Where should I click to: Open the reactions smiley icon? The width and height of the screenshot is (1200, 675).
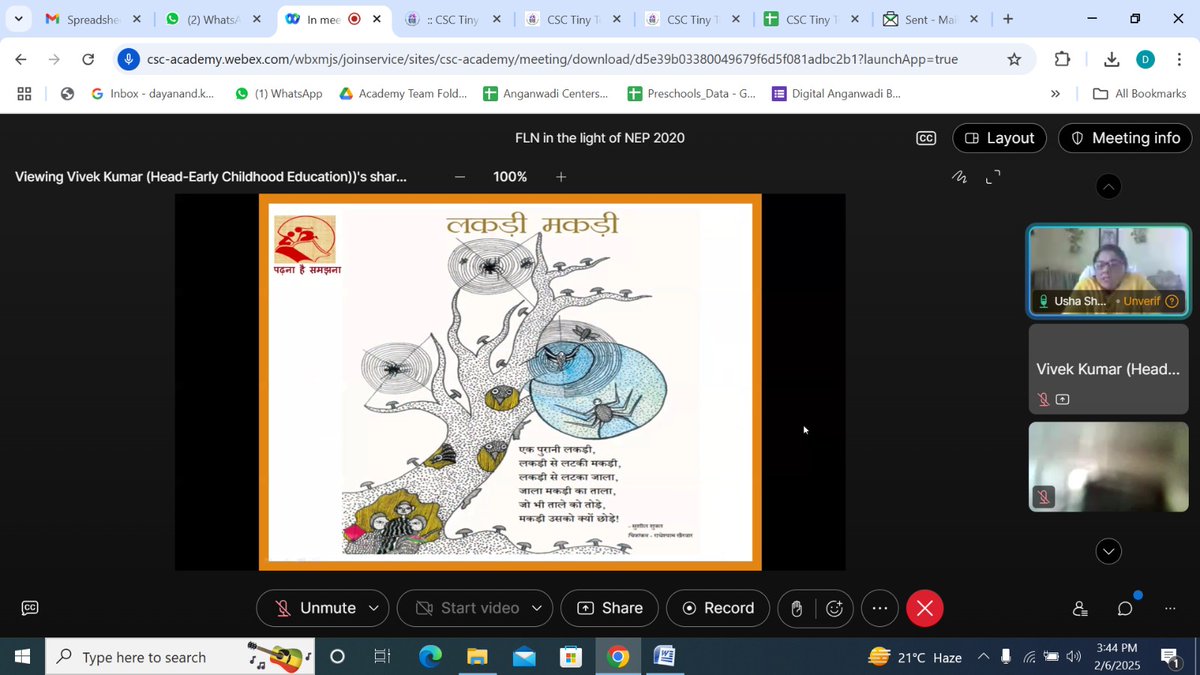835,608
